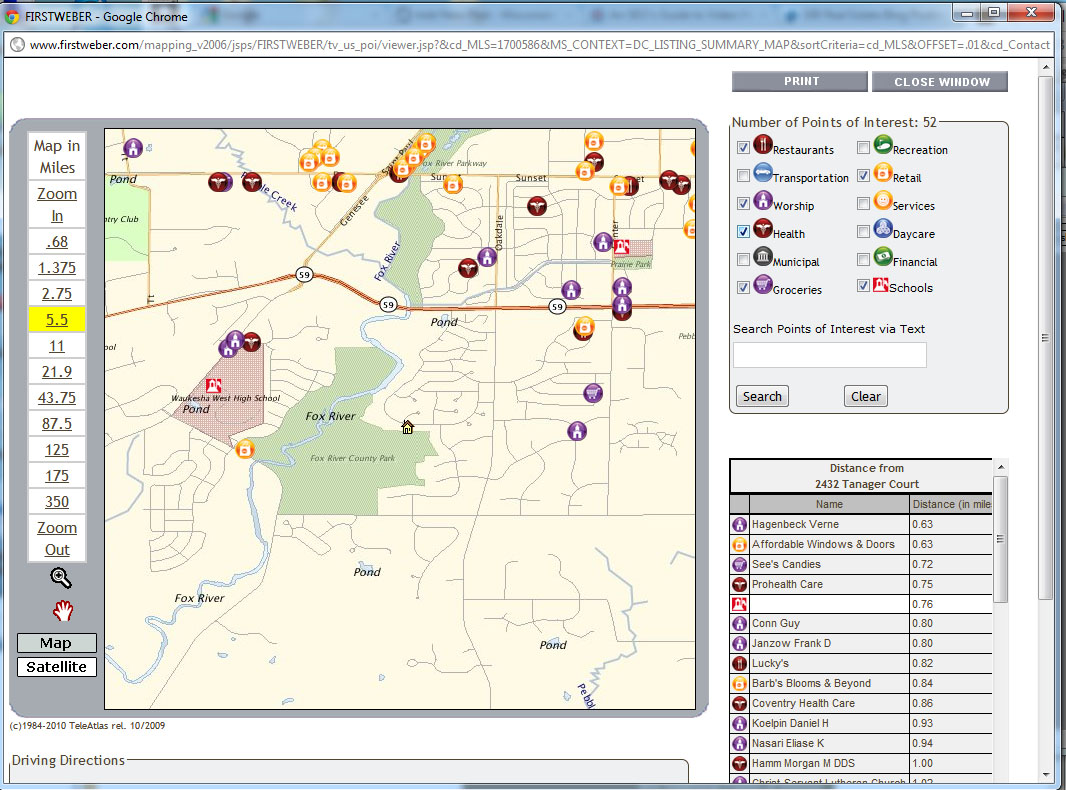Set map scale to 43.75 miles
The height and width of the screenshot is (790, 1066).
tap(56, 397)
